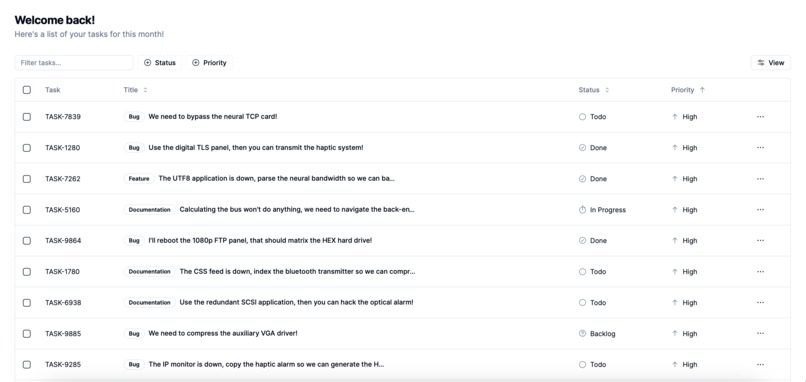
Task: Click the title starting 'Use the digital TLS panel'
Action: (256, 148)
